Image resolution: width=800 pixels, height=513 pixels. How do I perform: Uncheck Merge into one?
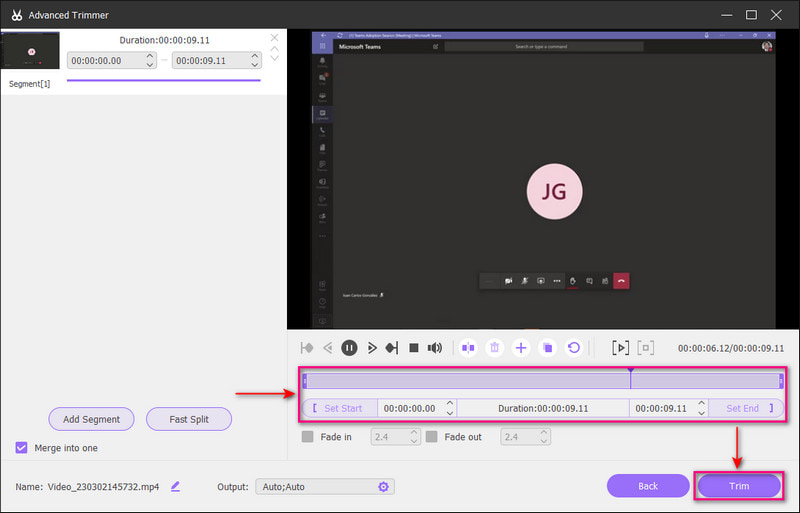pos(21,448)
